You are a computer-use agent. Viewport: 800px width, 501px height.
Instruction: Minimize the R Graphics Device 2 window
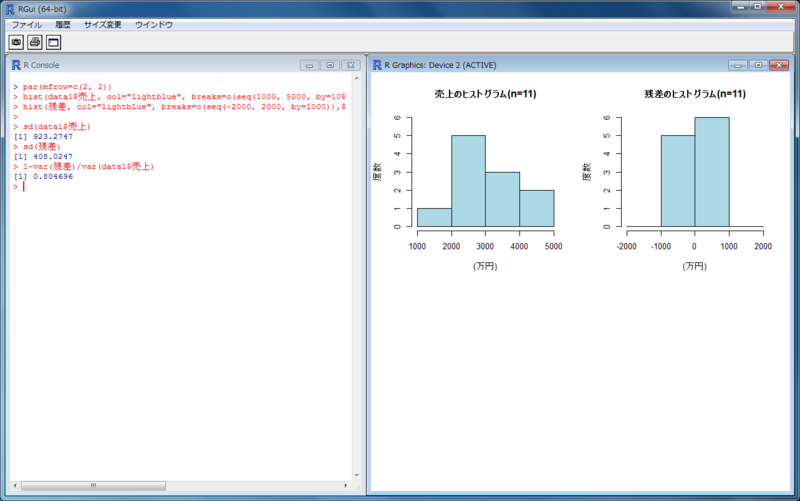pos(737,65)
